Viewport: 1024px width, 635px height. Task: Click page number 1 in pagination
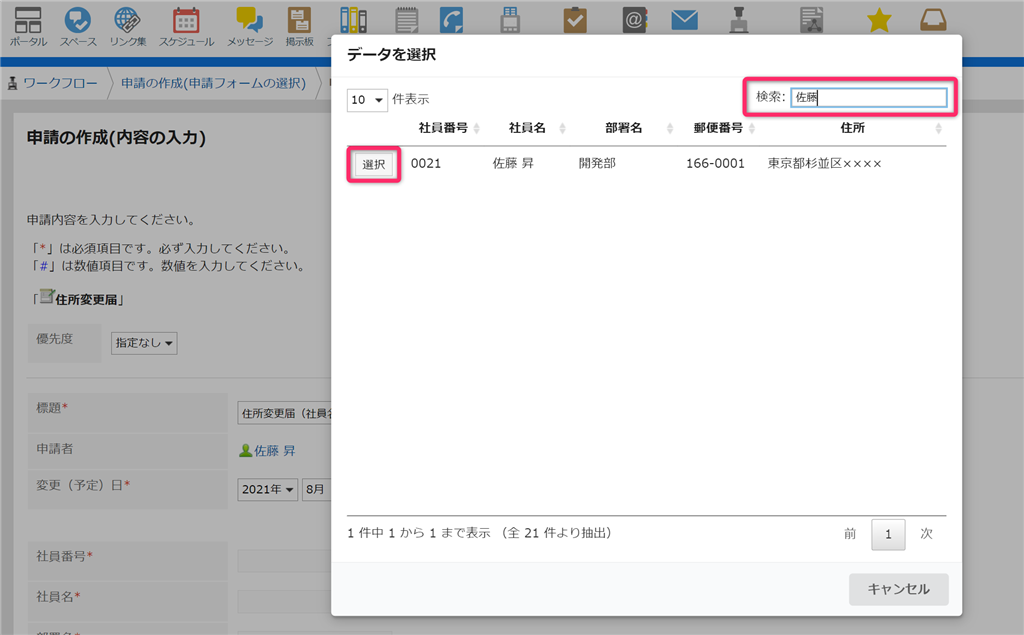[888, 534]
